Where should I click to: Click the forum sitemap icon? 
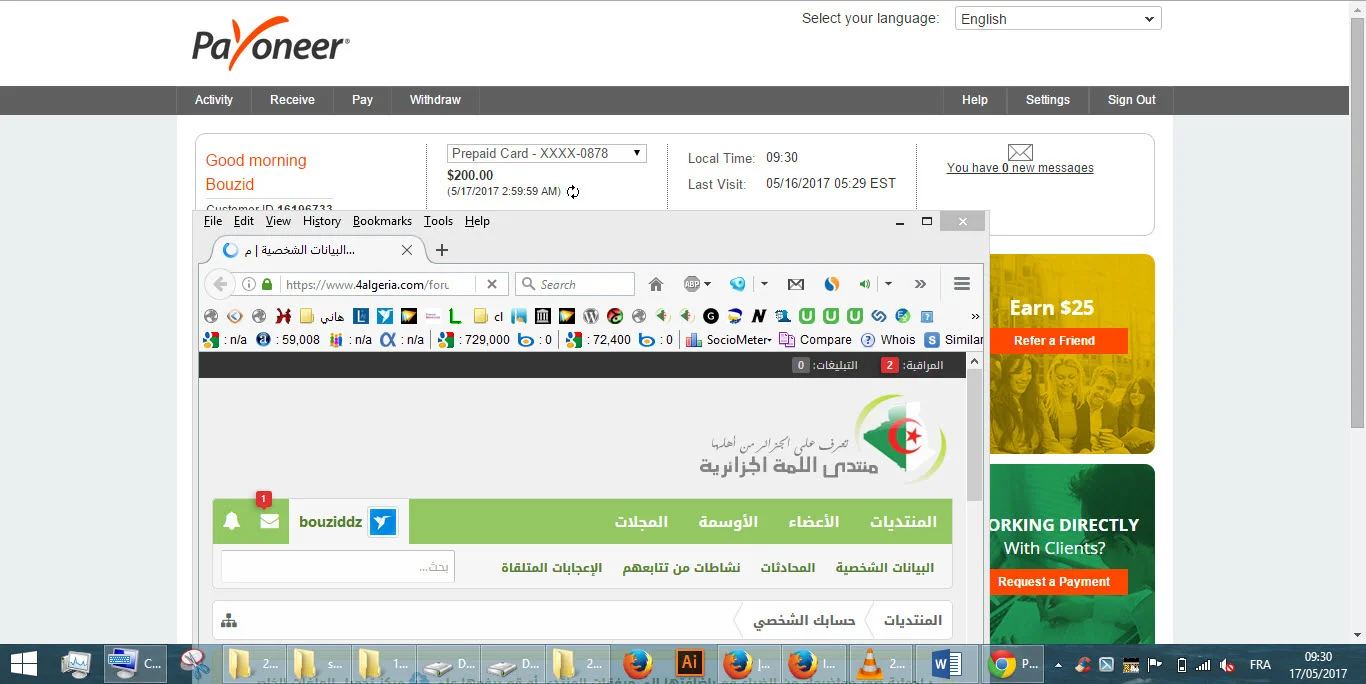coord(229,621)
